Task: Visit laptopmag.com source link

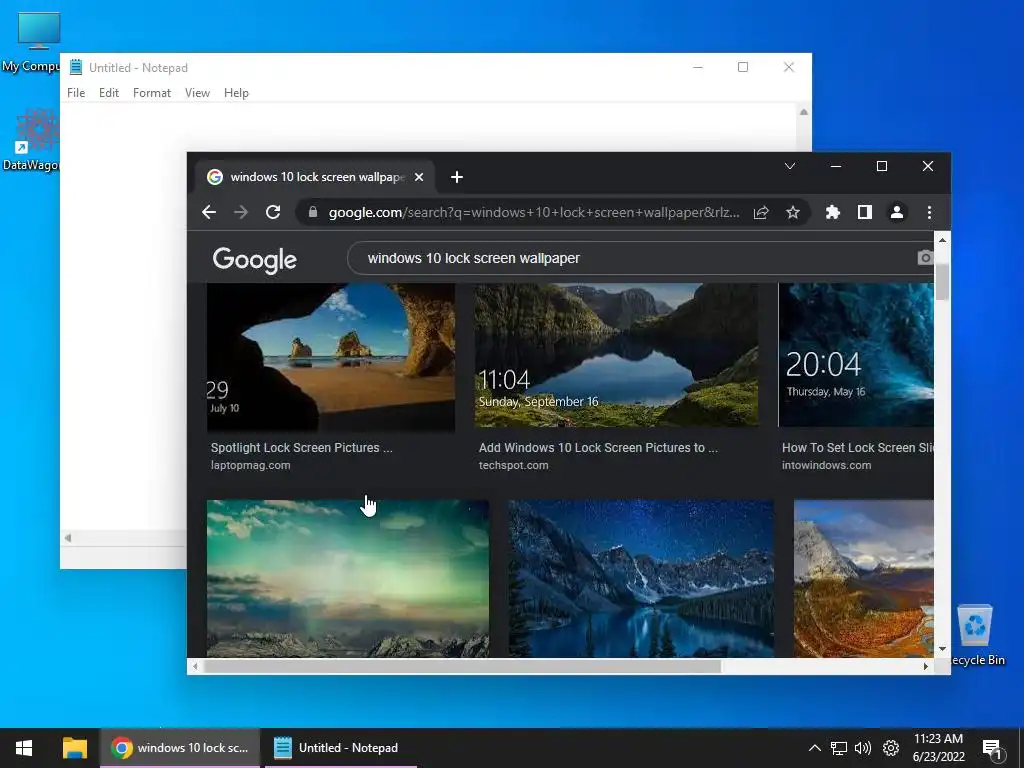Action: tap(251, 466)
